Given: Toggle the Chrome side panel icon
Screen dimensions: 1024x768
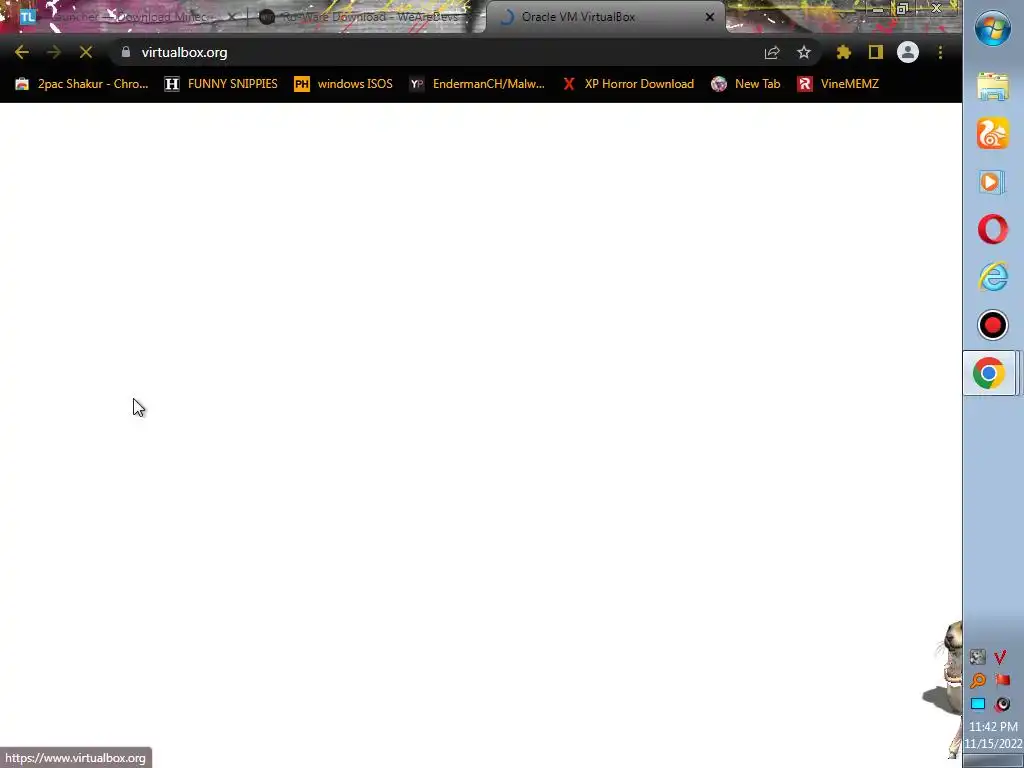Looking at the screenshot, I should click(876, 52).
